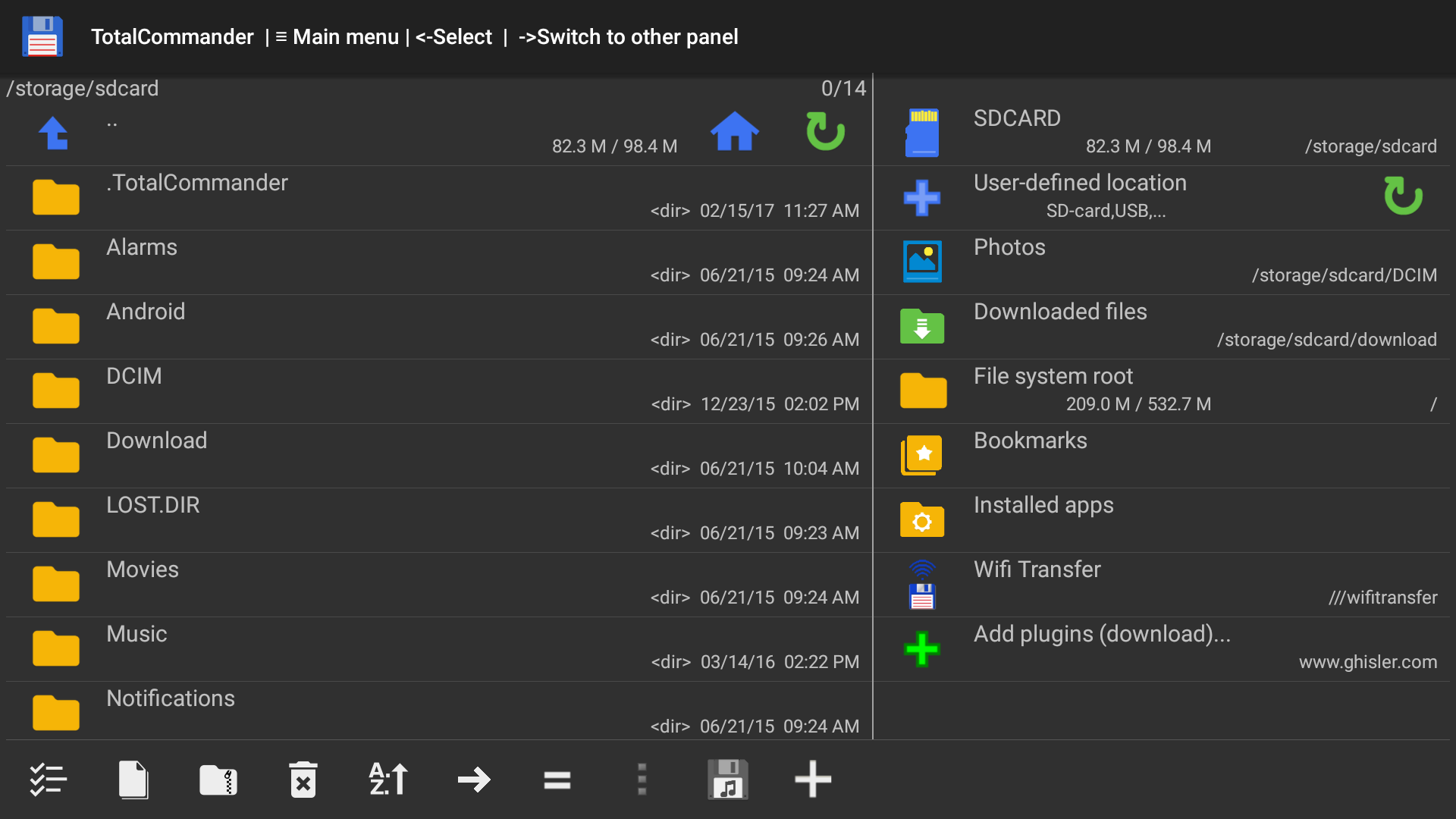This screenshot has width=1456, height=819.
Task: Click the media player floppy icon
Action: 728,780
